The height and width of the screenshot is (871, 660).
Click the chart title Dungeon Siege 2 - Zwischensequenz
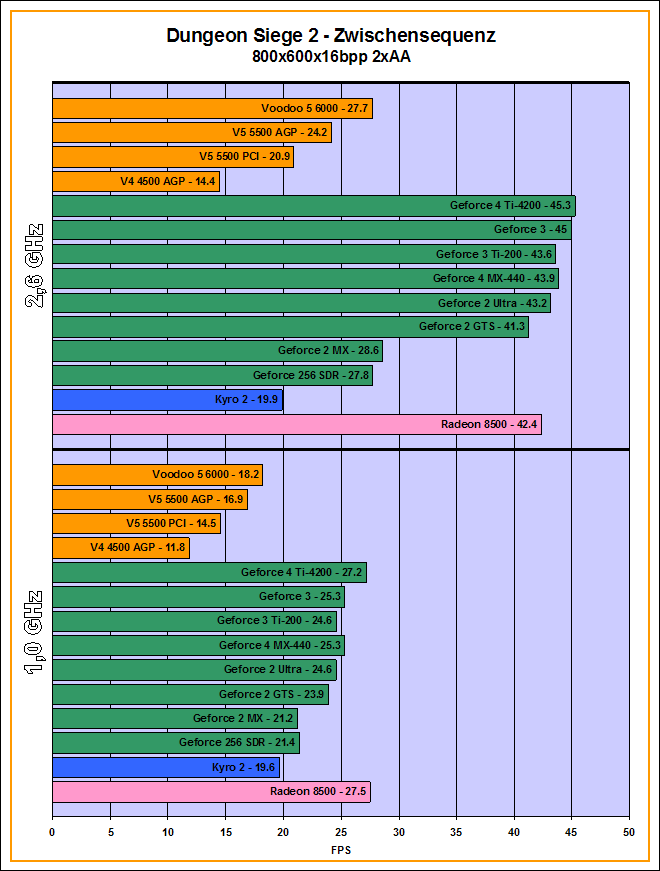[x=331, y=36]
